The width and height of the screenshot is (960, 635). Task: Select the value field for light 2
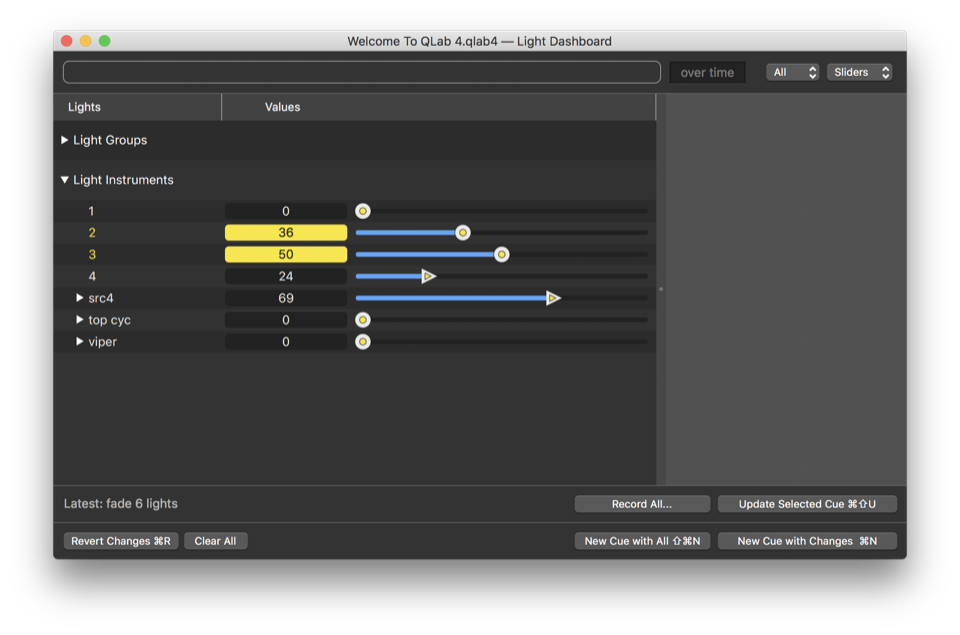[286, 233]
